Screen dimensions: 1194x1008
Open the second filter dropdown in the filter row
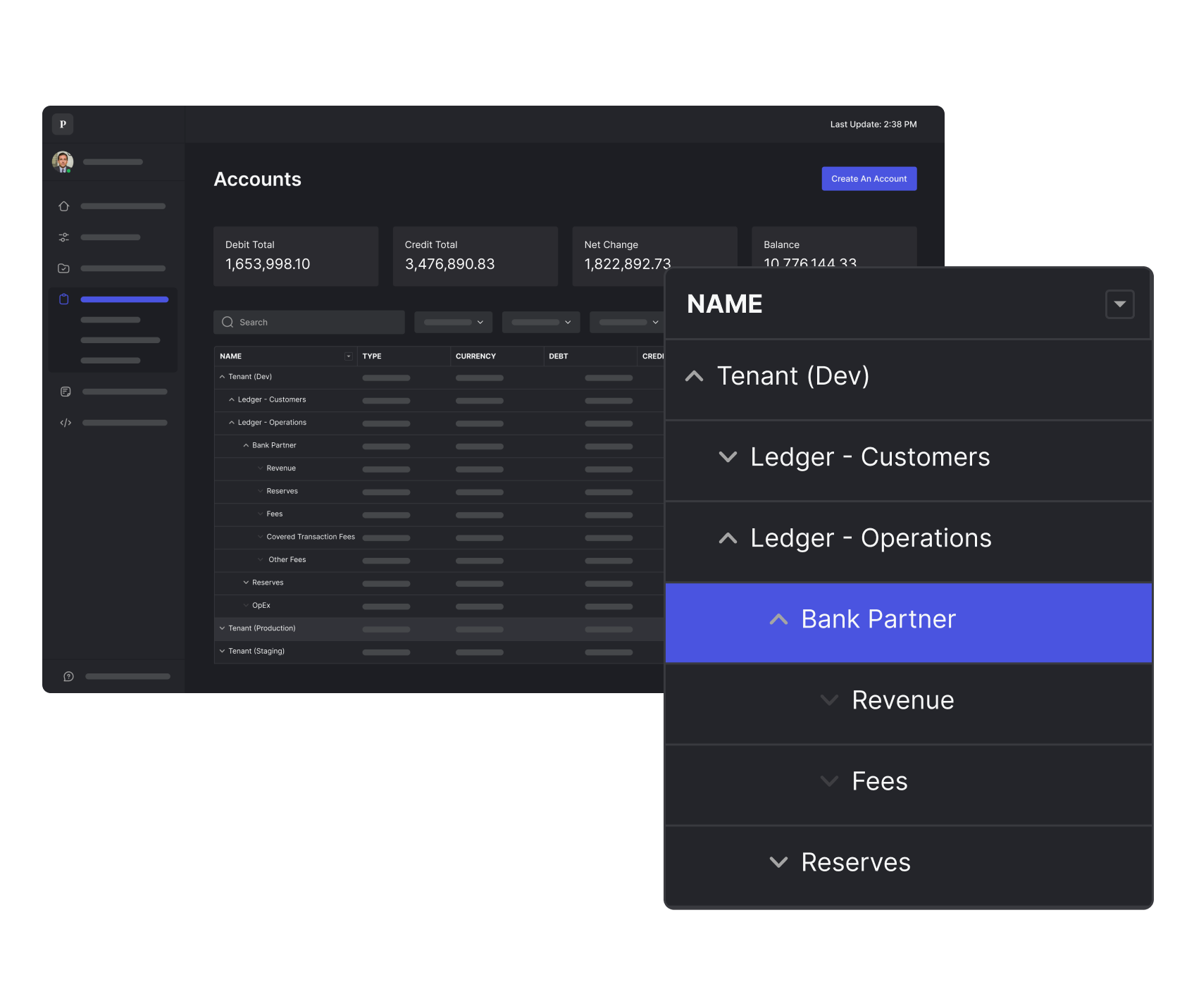click(x=541, y=323)
